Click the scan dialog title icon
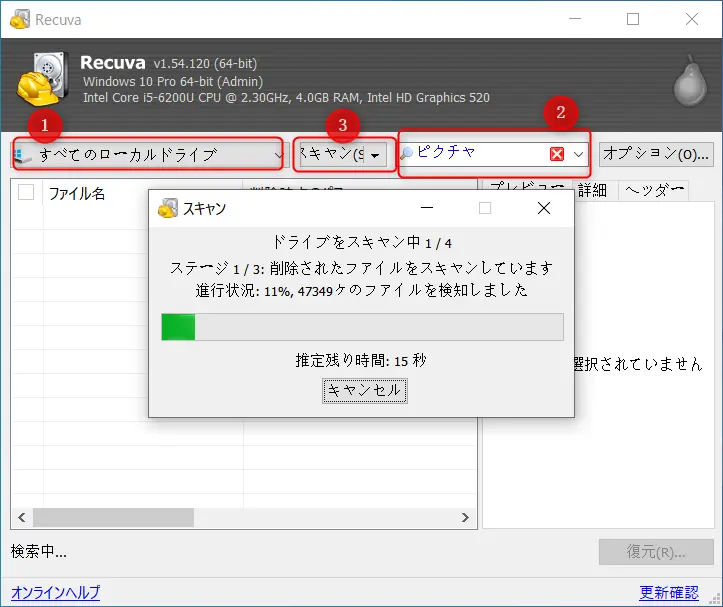Screen dimensions: 723x607 coord(167,208)
